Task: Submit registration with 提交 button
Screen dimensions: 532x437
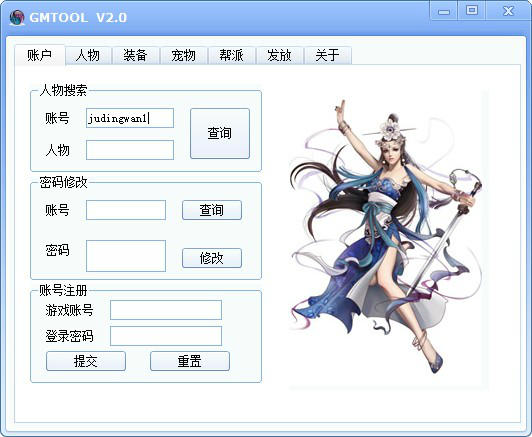Action: coord(86,361)
